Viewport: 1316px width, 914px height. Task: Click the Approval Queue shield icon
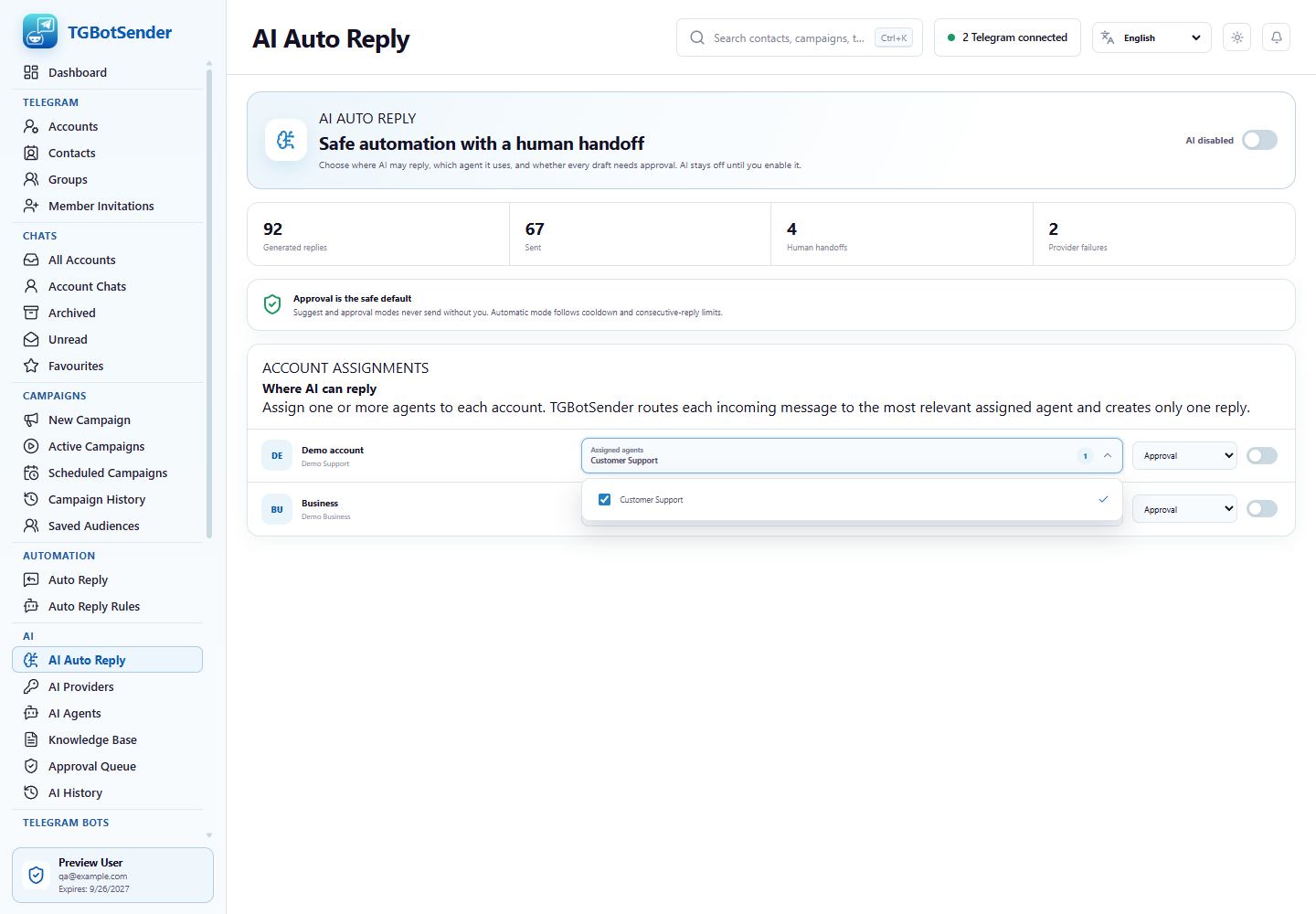[x=31, y=766]
